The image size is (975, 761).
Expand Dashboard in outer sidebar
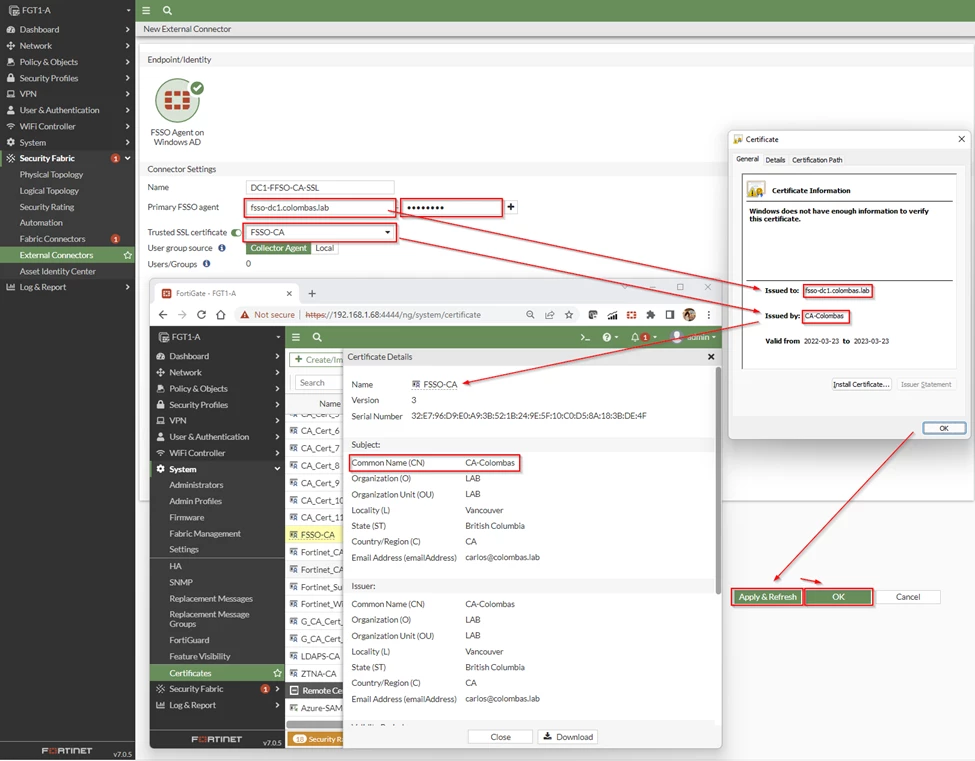(67, 29)
